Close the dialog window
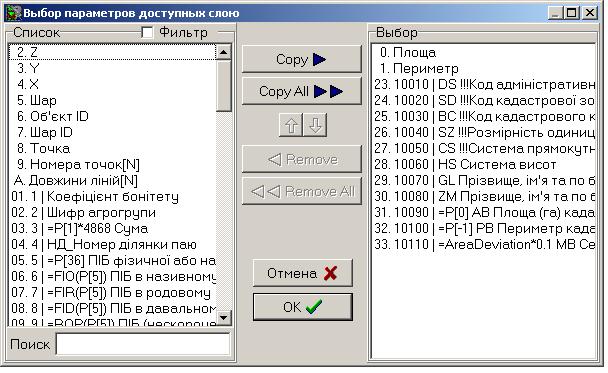Image resolution: width=608 pixels, height=373 pixels. click(x=590, y=13)
